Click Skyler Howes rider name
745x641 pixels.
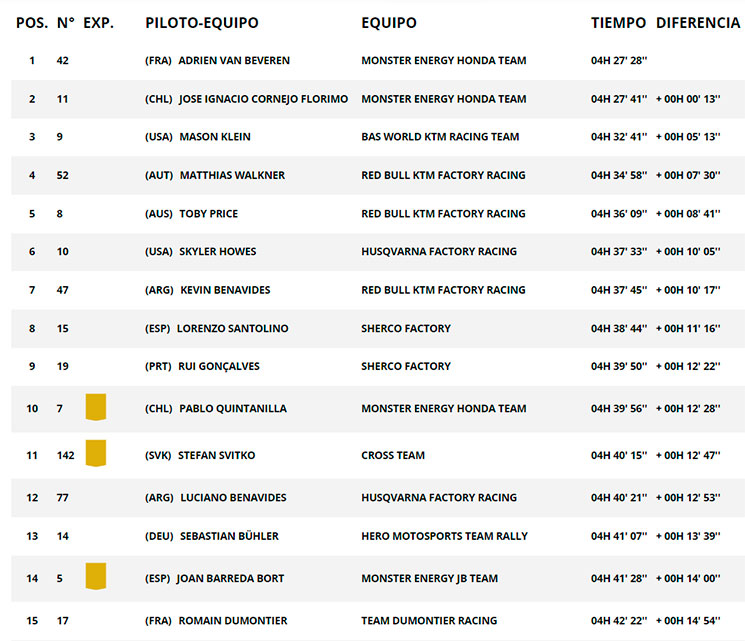tap(218, 251)
